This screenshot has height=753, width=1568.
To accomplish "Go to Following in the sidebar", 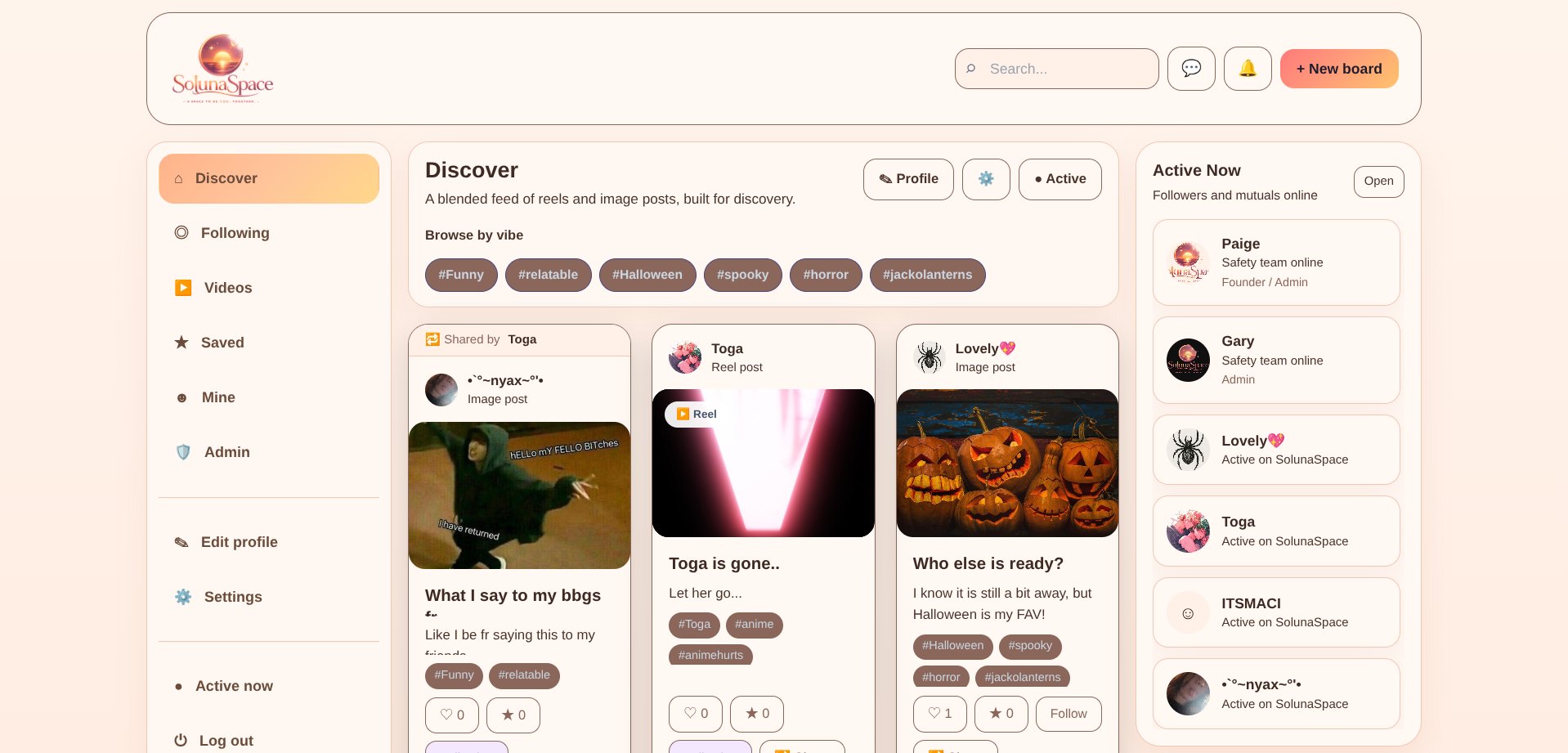I will point(269,233).
